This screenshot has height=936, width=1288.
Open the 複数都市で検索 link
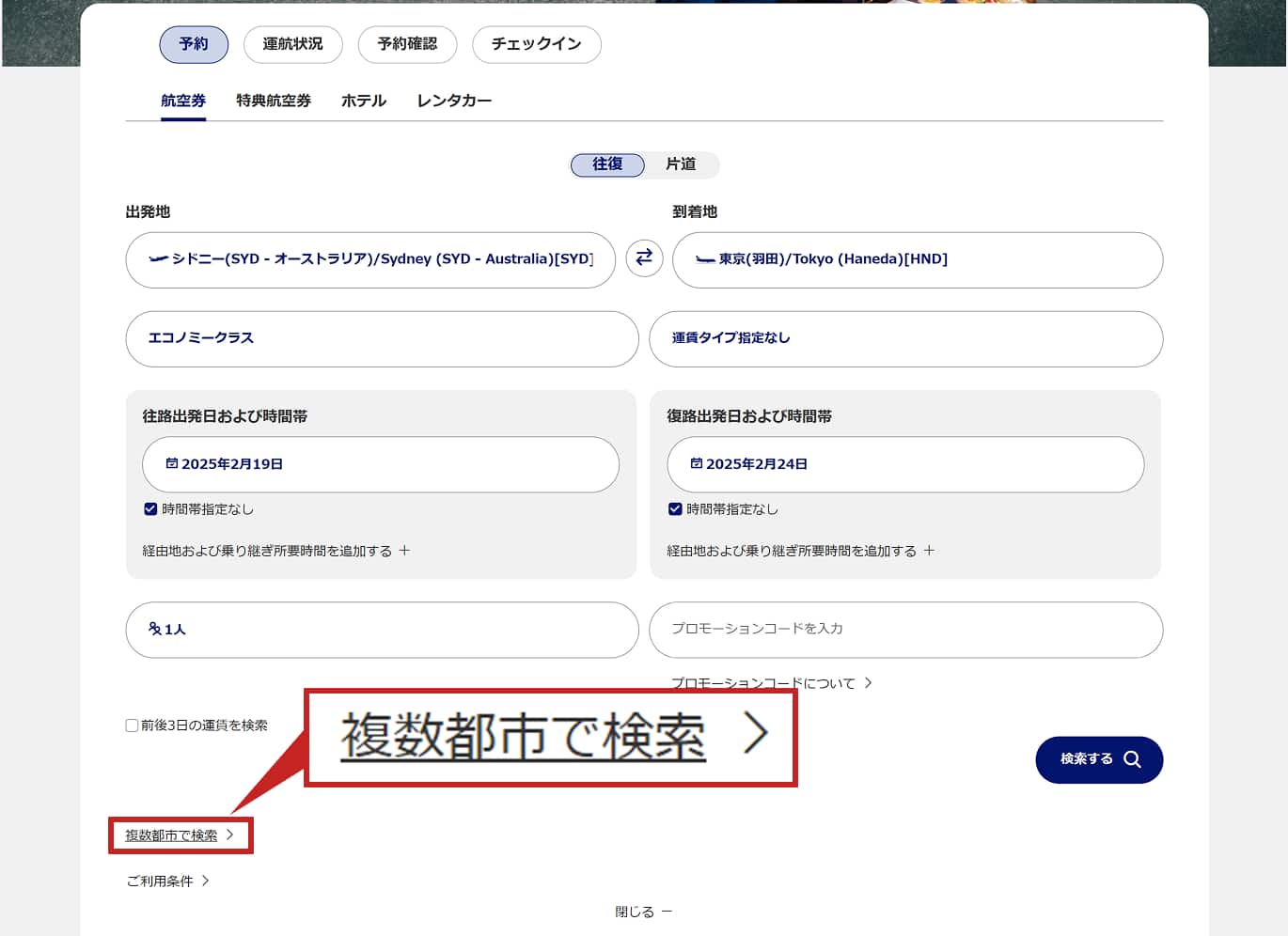[171, 835]
